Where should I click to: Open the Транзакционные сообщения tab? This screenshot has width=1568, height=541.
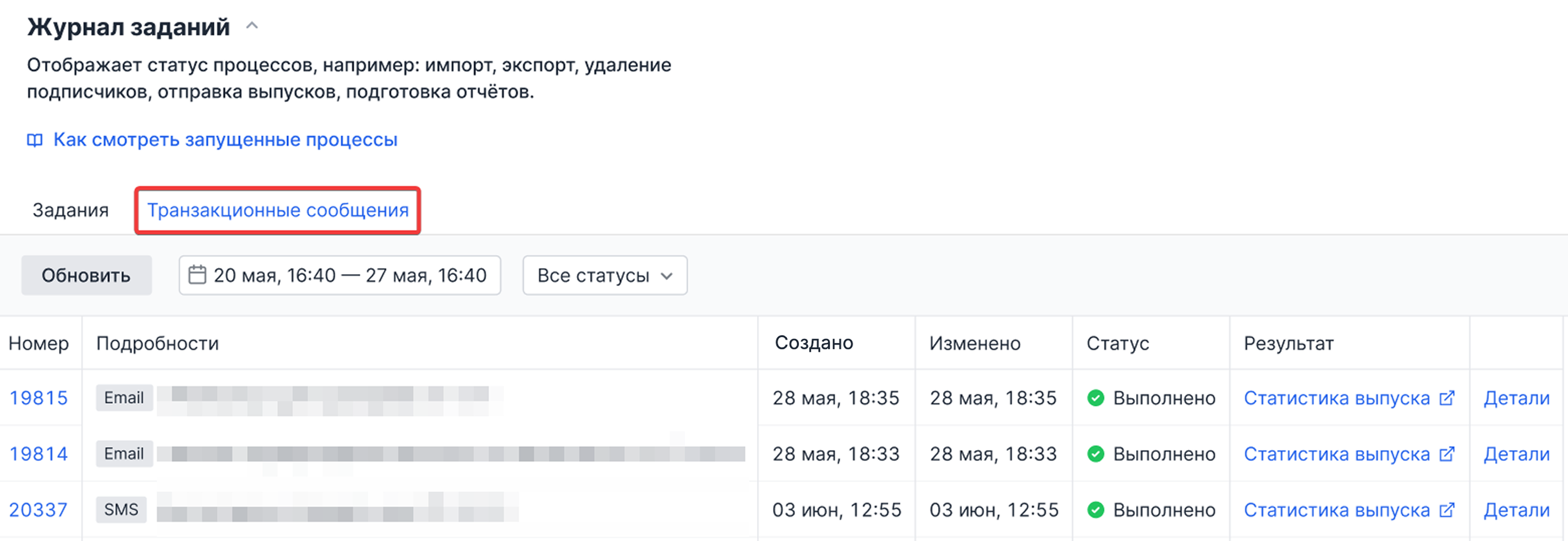tap(278, 210)
